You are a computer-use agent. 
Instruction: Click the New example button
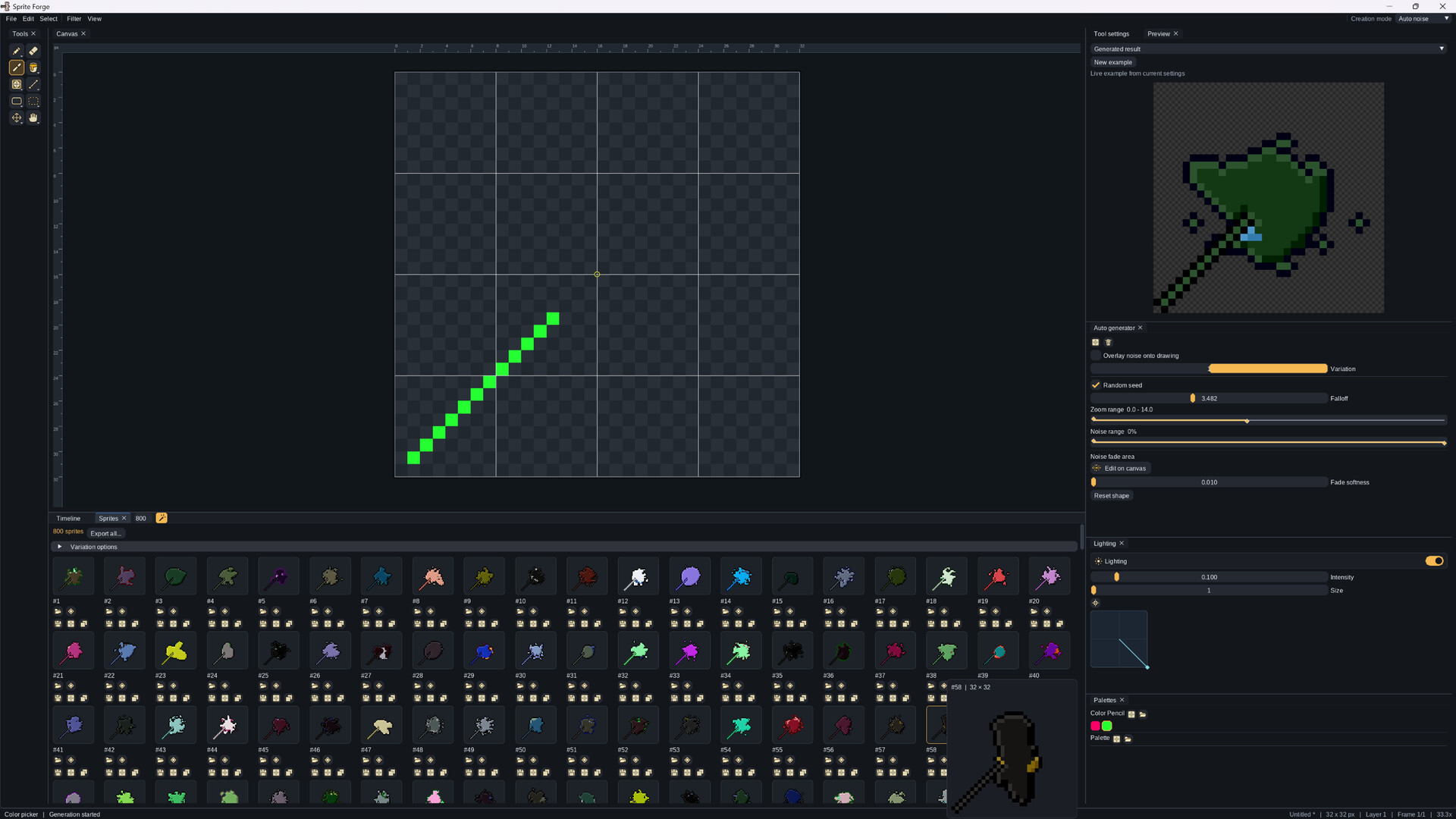pyautogui.click(x=1112, y=62)
